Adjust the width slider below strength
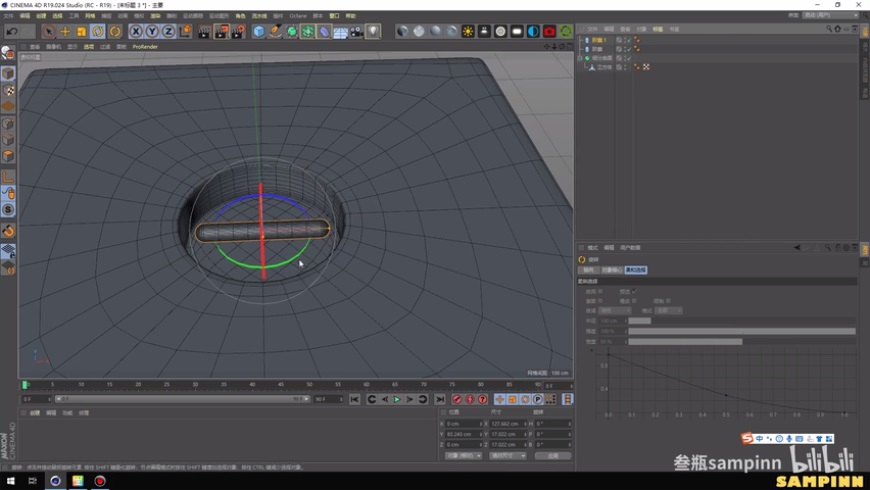 point(742,342)
